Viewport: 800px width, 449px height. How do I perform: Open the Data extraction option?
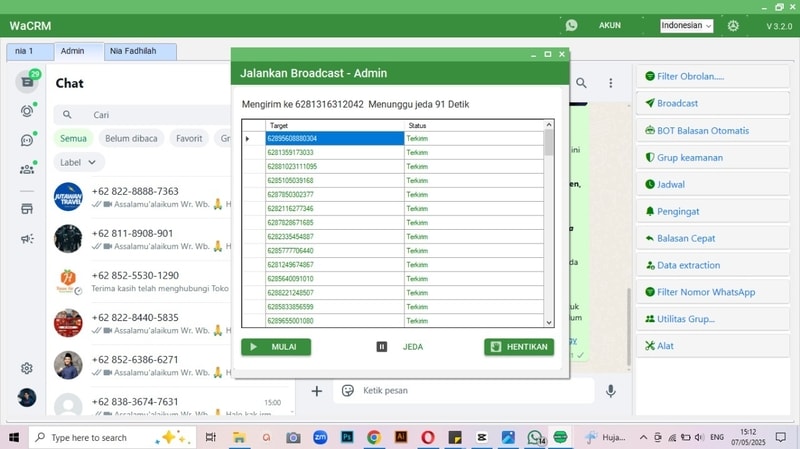point(713,265)
